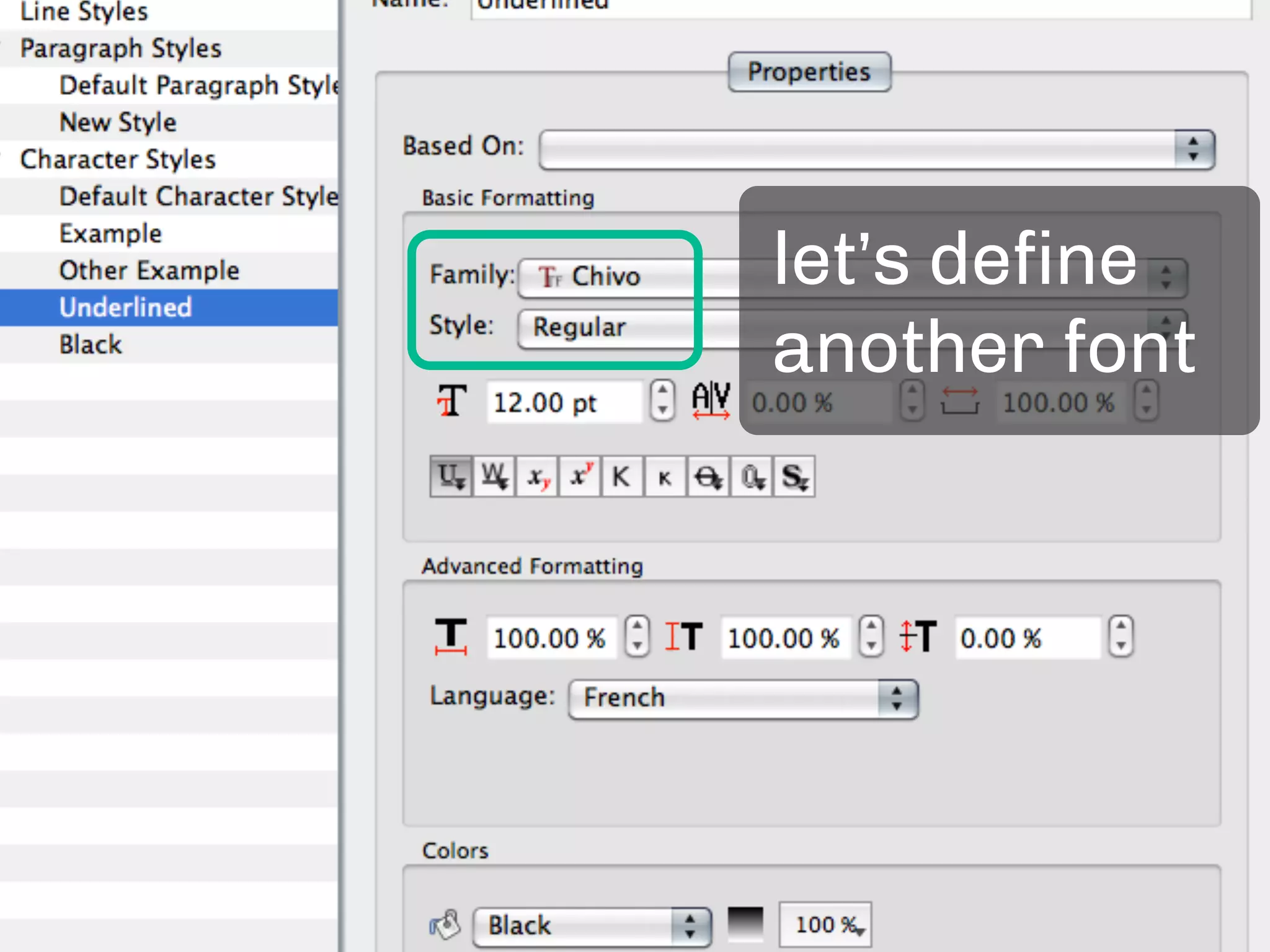This screenshot has width=1270, height=952.
Task: Open the font Style dropdown showing Regular
Action: coord(853,328)
